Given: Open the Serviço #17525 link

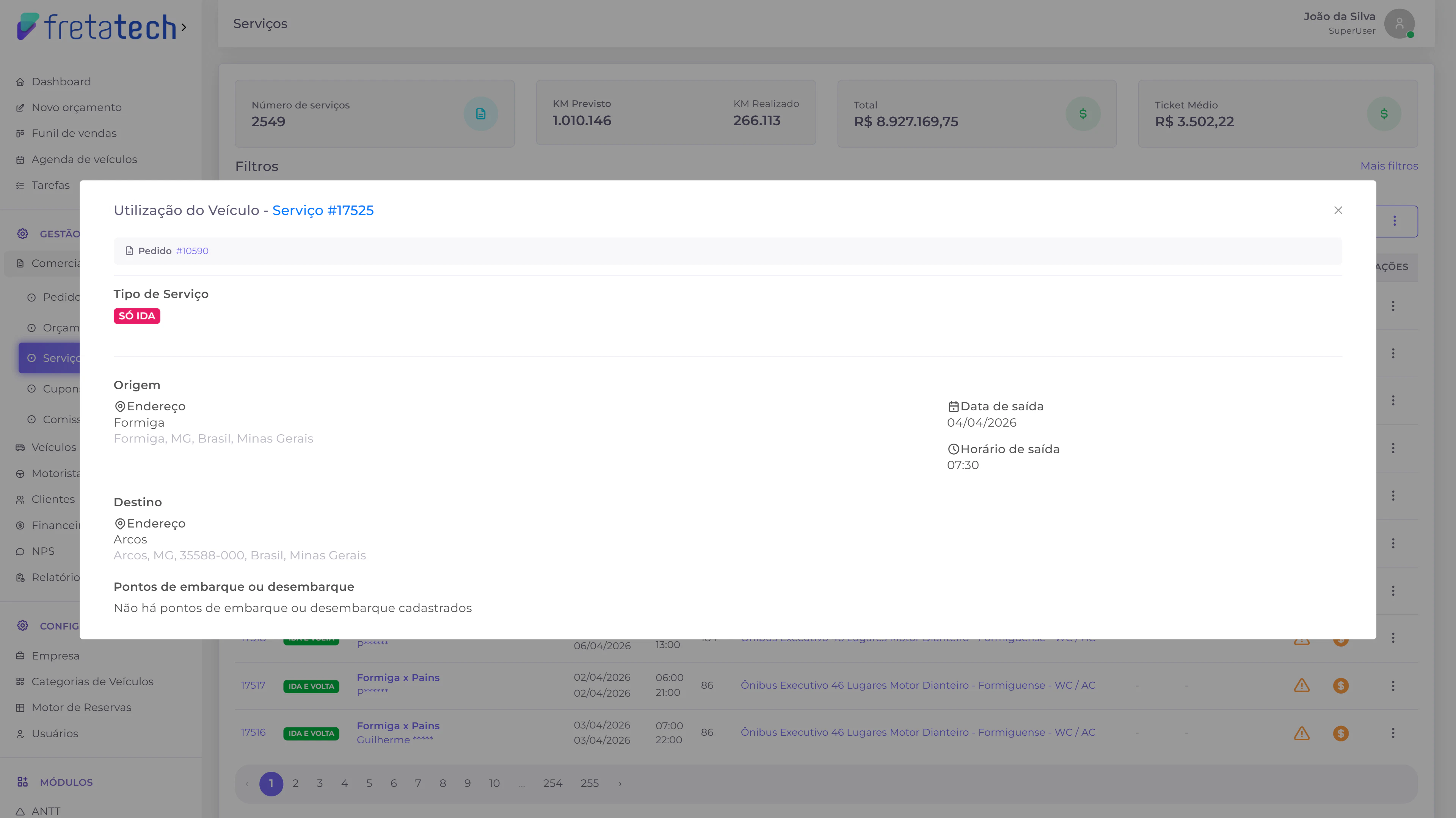Looking at the screenshot, I should (x=323, y=210).
